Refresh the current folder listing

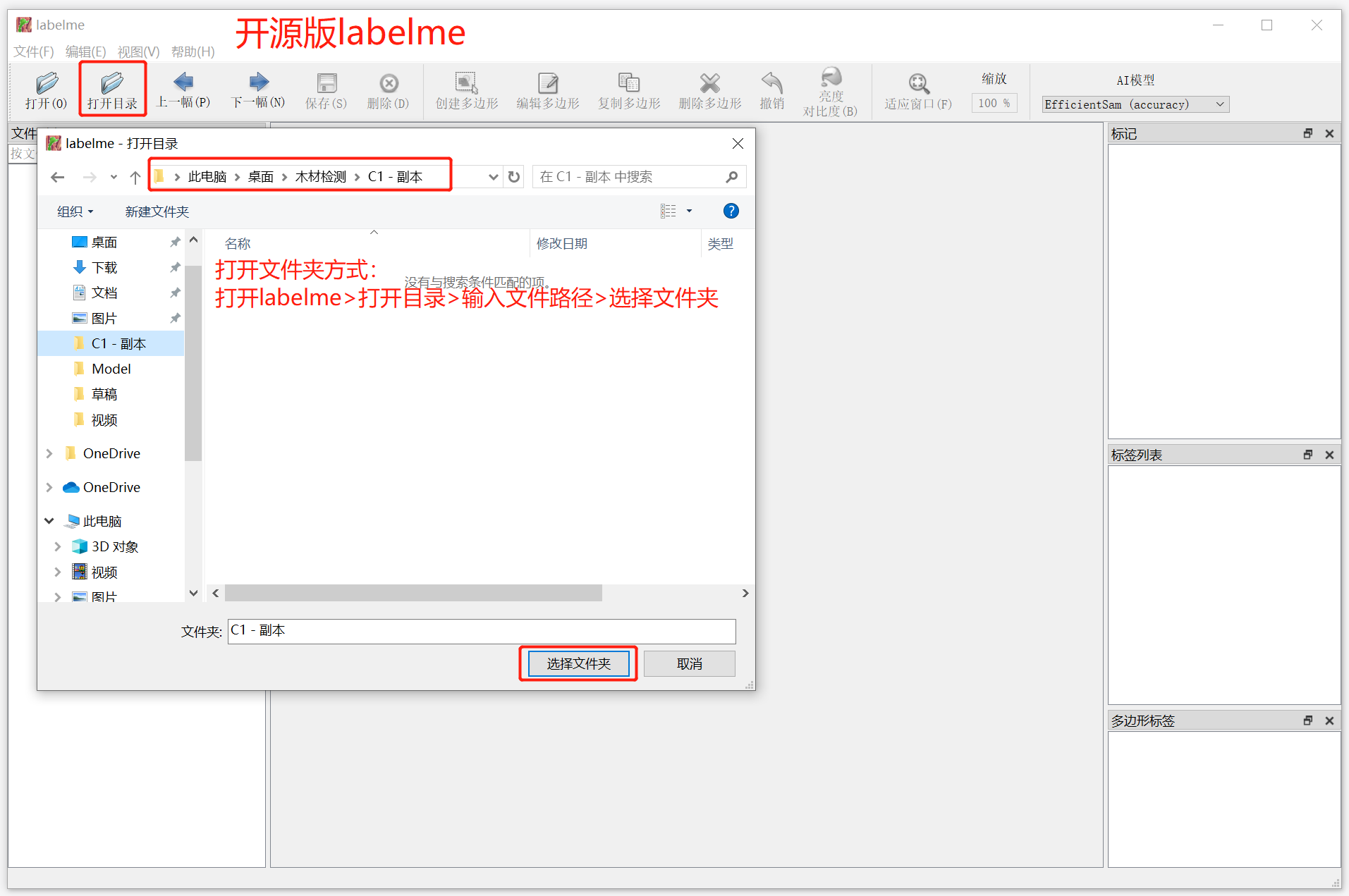tap(514, 177)
